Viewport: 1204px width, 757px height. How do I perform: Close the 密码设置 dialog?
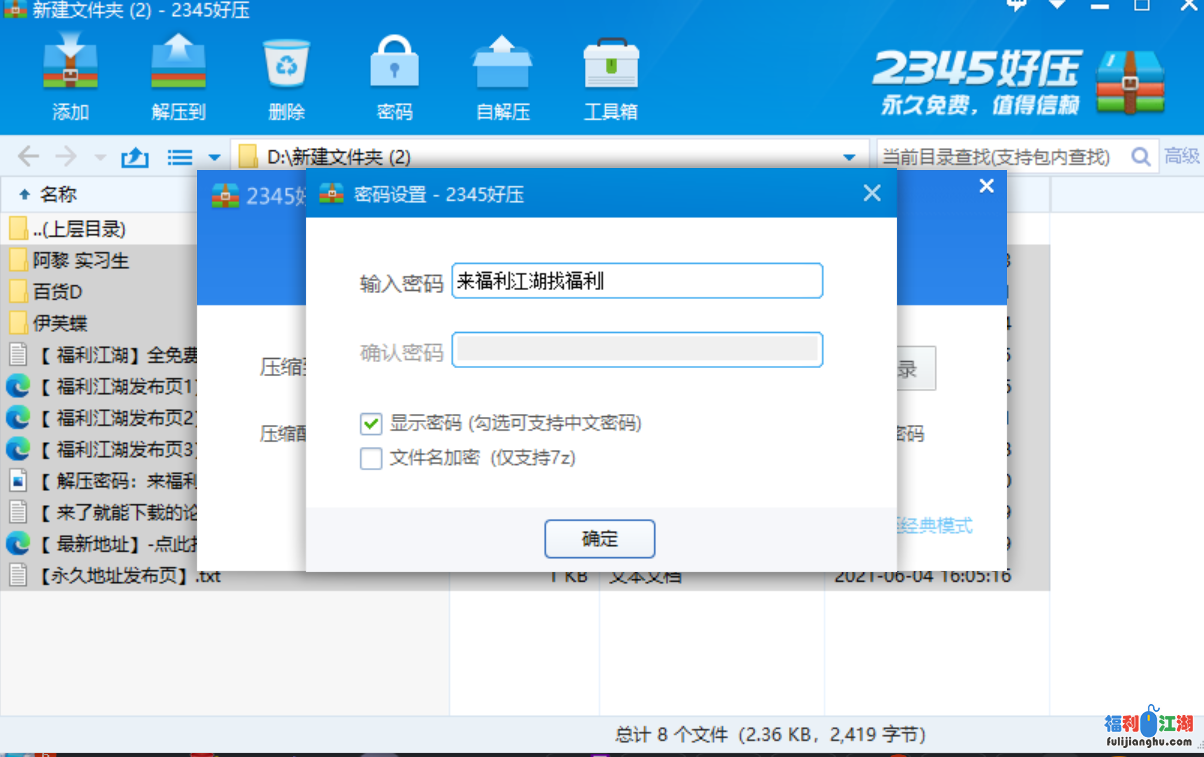click(x=872, y=194)
